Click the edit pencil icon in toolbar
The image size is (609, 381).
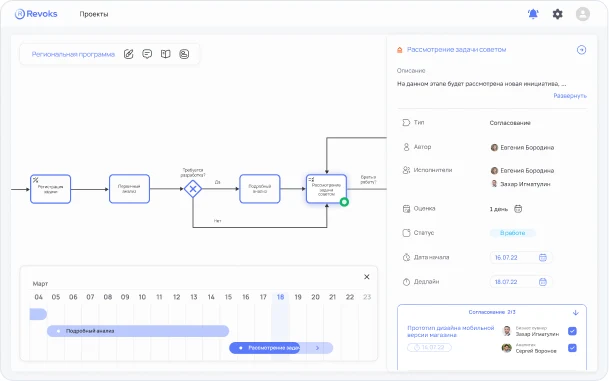tap(129, 54)
